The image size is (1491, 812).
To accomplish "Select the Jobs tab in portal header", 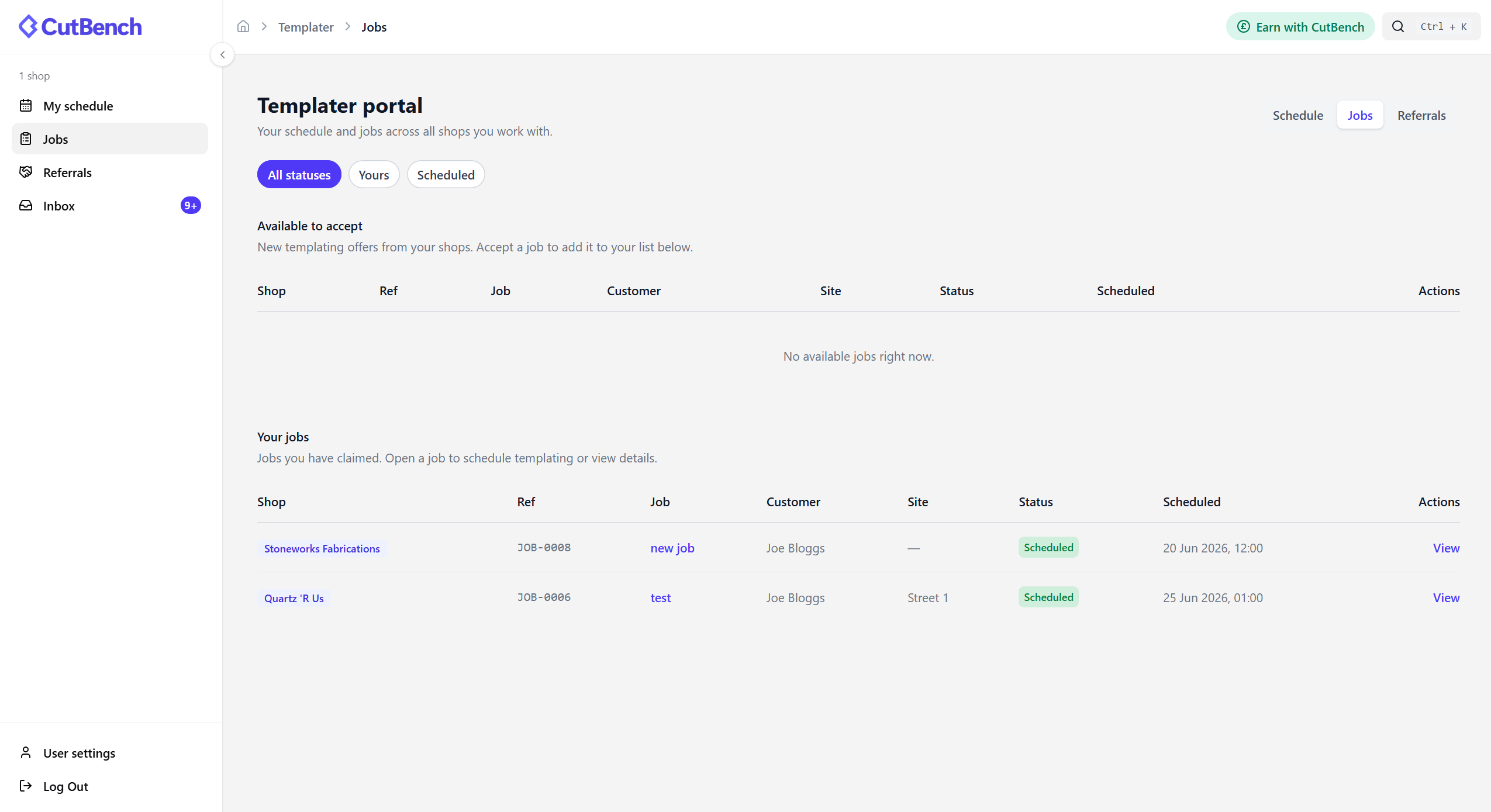I will click(x=1360, y=115).
